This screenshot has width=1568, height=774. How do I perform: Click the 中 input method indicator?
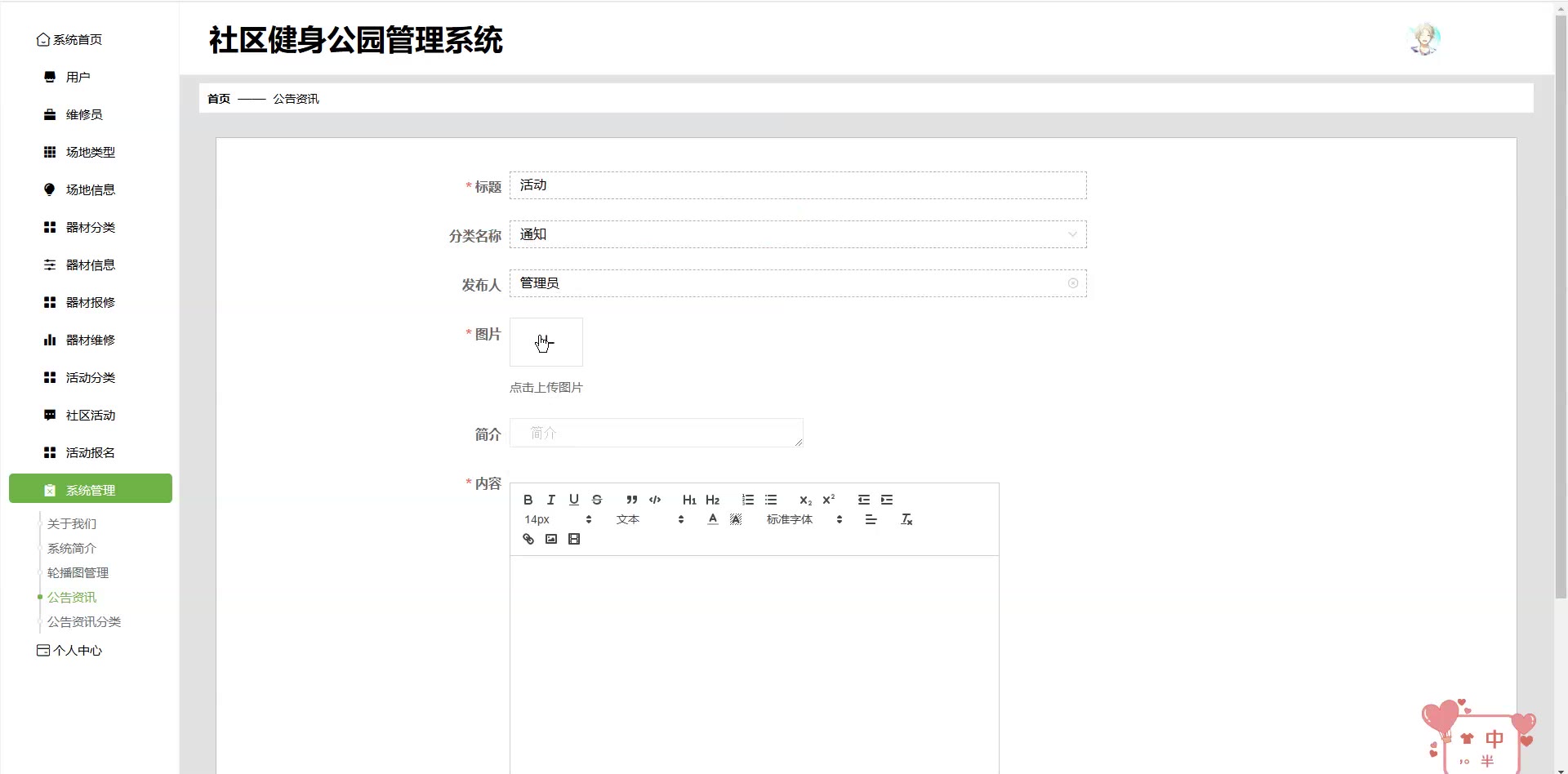click(x=1494, y=739)
